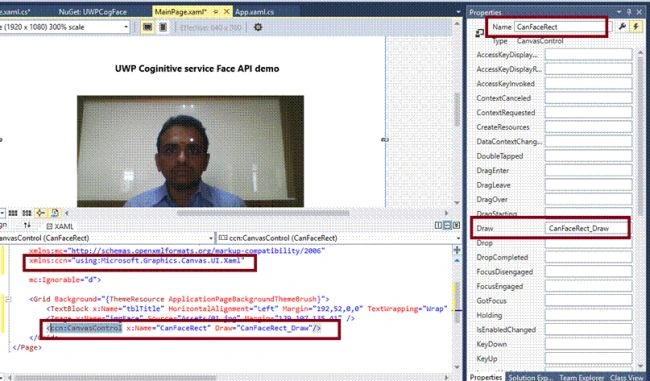Click the KeyDown event input field
The width and height of the screenshot is (650, 381).
[588, 345]
